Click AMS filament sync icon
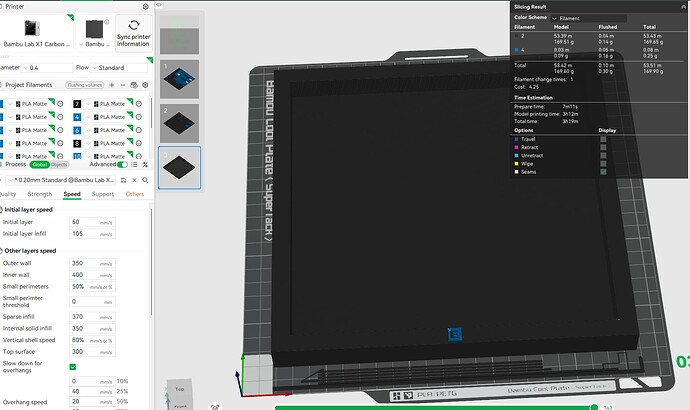 pos(134,85)
